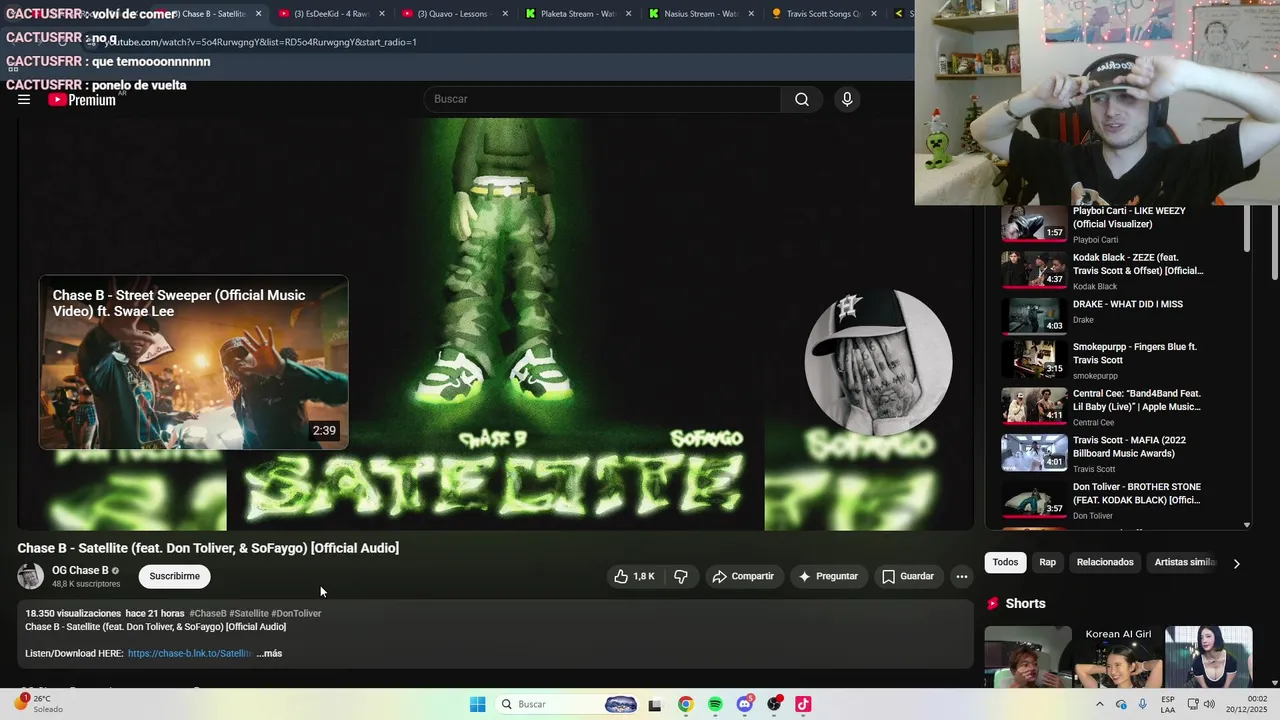
Task: Click the playlist panel scrollbar
Action: click(1247, 230)
